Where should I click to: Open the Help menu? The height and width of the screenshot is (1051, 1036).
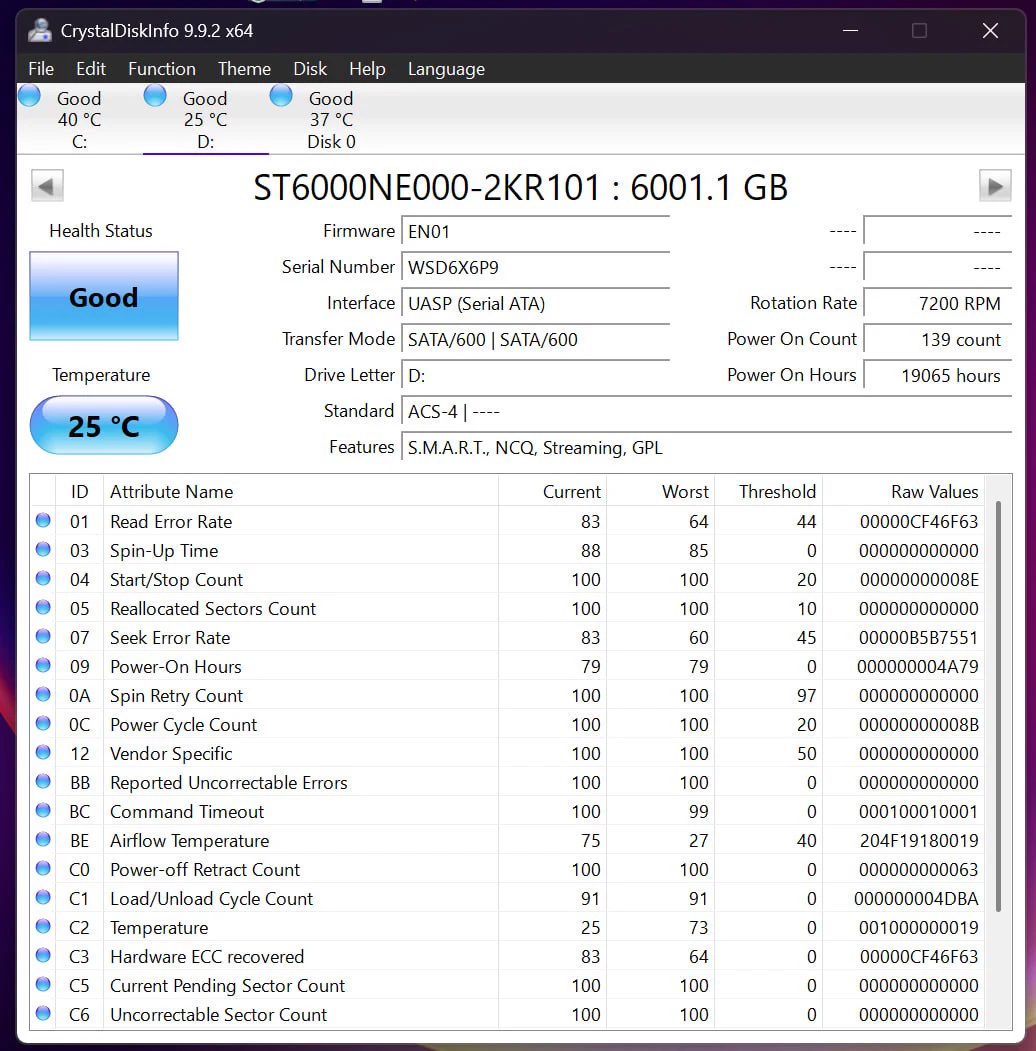point(367,69)
